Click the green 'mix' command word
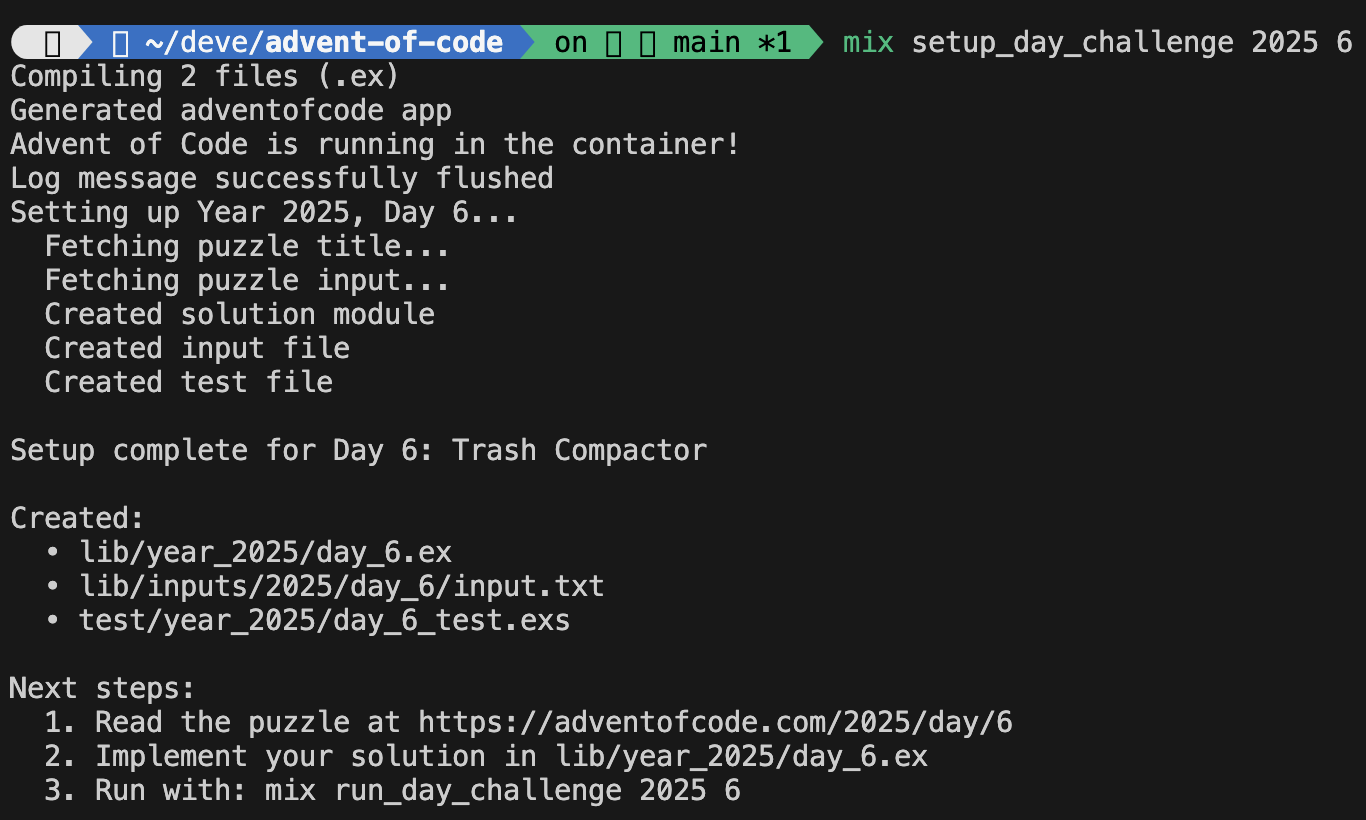Screen dimensions: 1366x820 (x=868, y=42)
